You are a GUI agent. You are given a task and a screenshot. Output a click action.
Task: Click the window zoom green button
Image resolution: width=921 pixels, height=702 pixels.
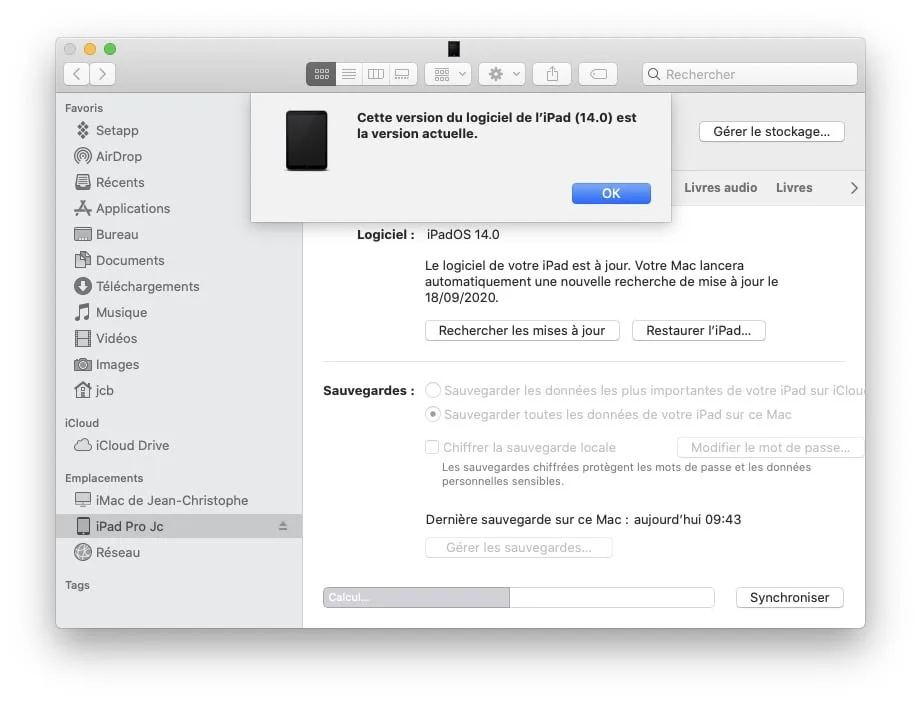point(110,49)
